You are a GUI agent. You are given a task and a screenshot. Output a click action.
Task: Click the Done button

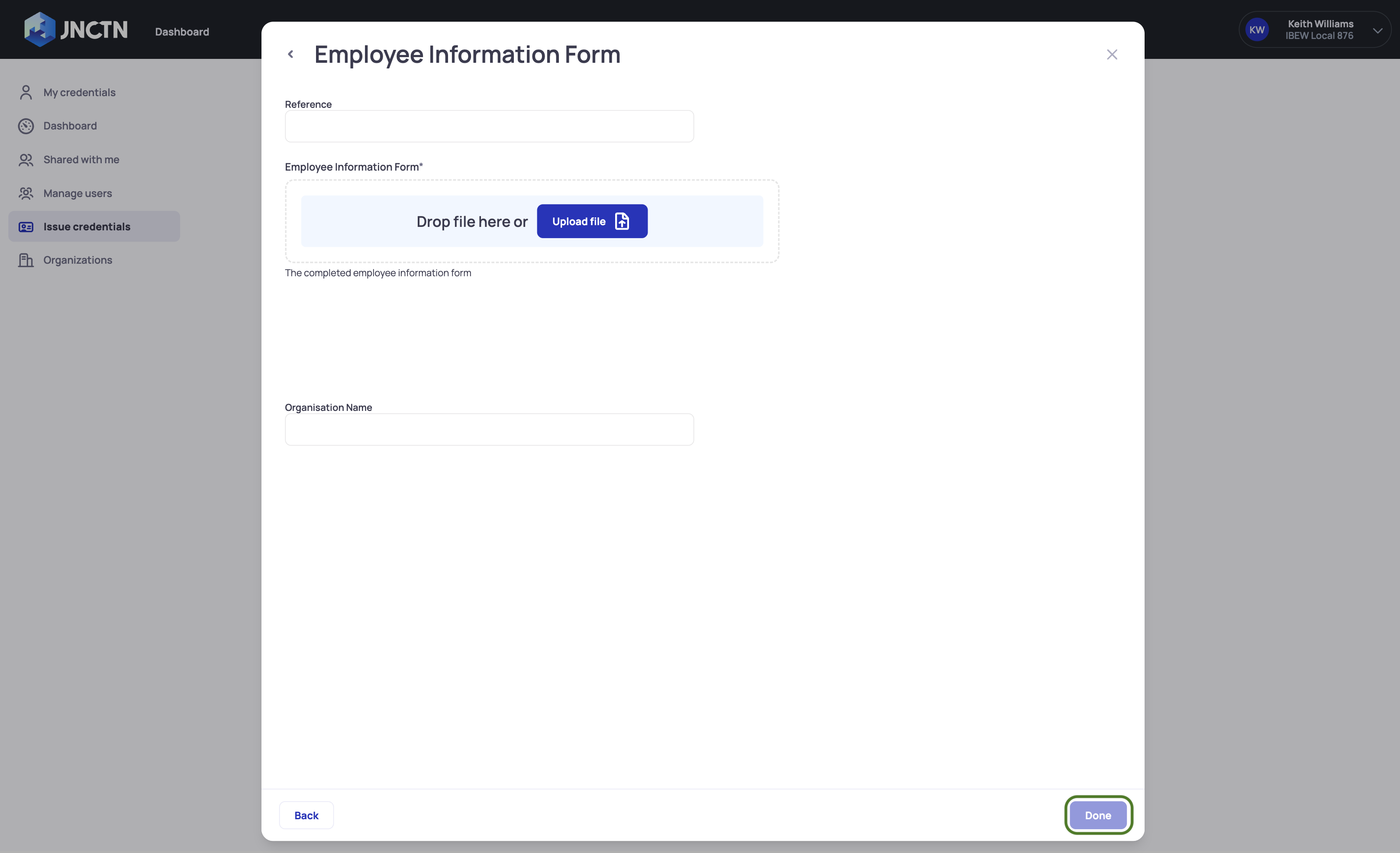(1097, 815)
